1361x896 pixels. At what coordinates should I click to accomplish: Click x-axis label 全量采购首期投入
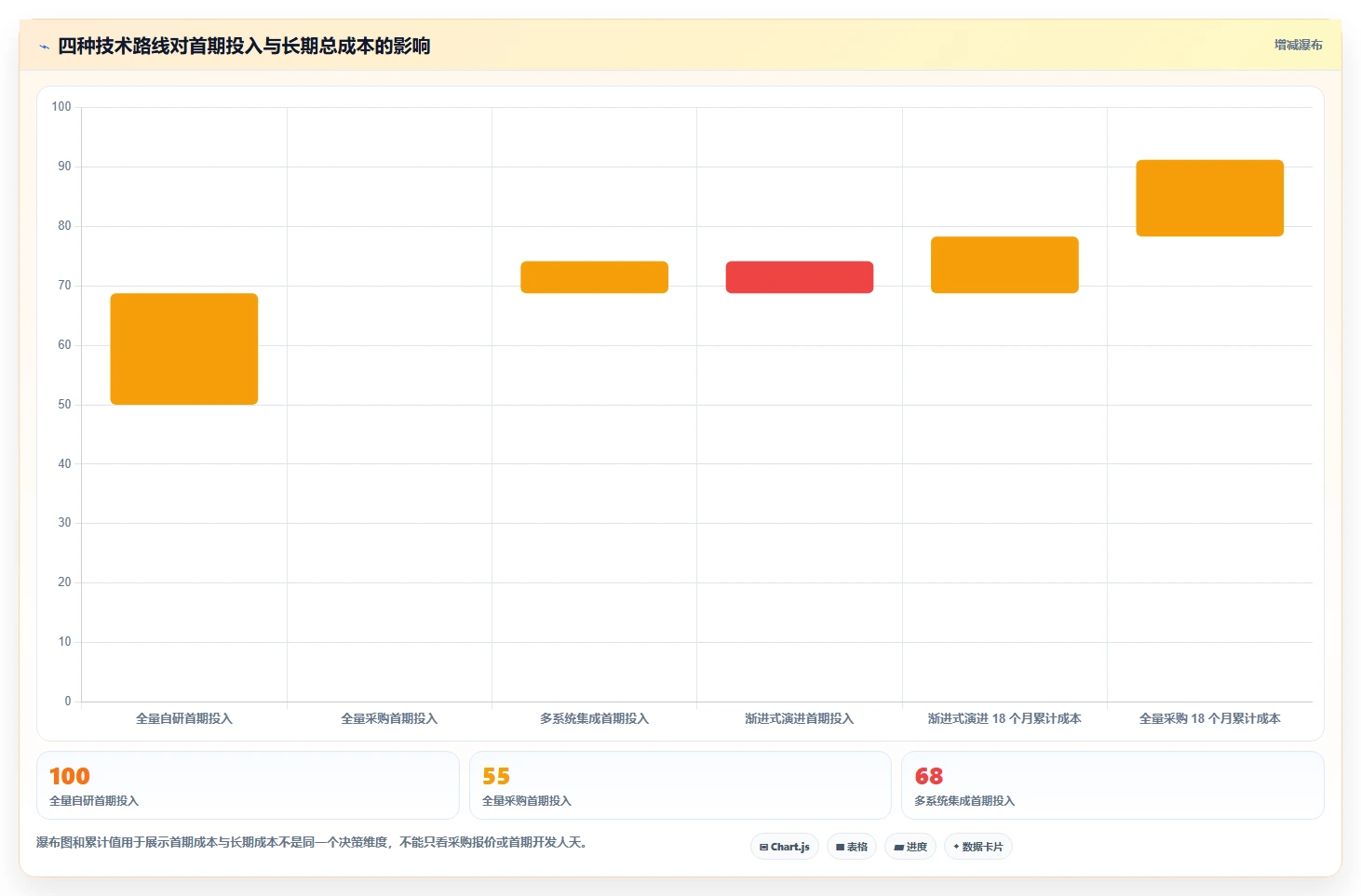[389, 718]
